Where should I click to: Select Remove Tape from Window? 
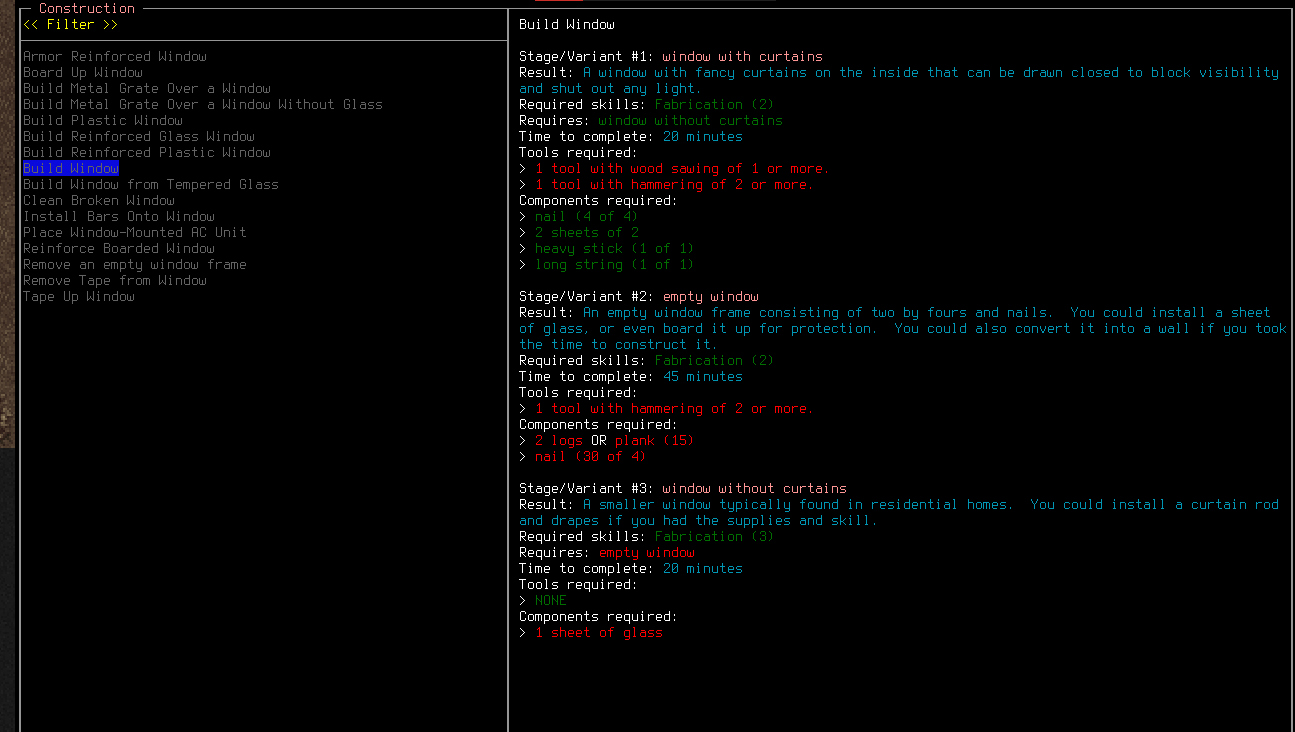(115, 280)
